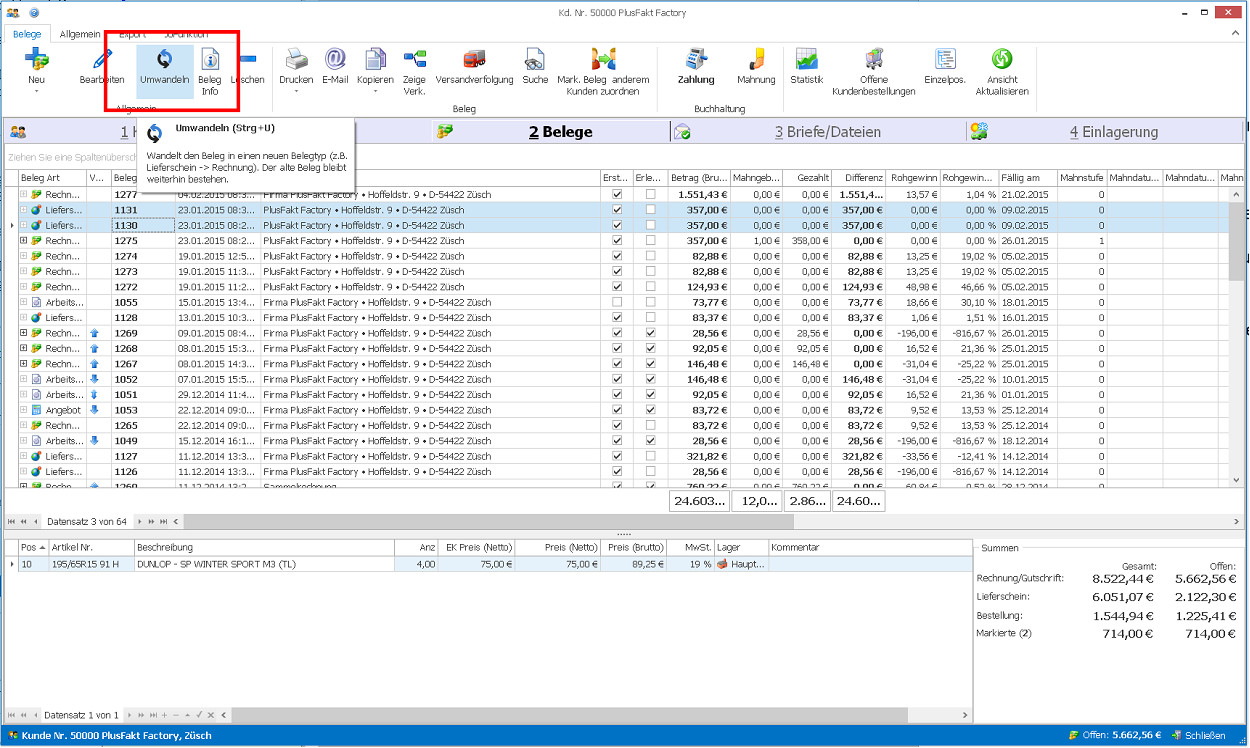The width and height of the screenshot is (1250, 748).
Task: Toggle Erledigt checkbox for Beleg 1277
Action: pyautogui.click(x=651, y=195)
